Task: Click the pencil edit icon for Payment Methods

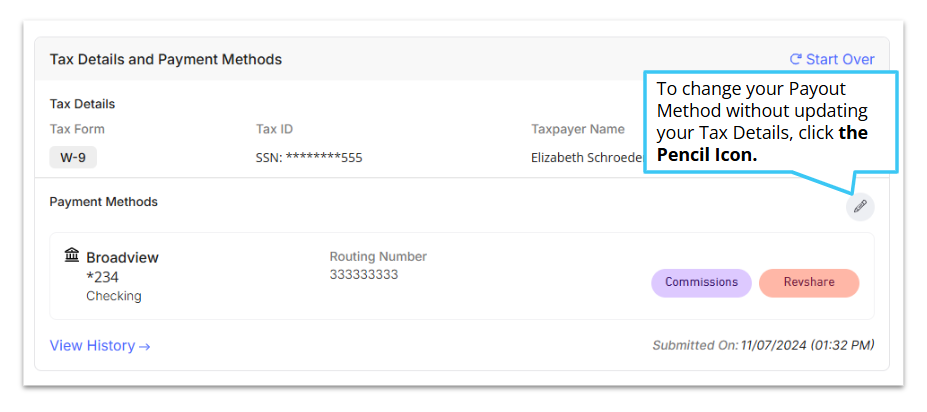Action: pos(860,206)
